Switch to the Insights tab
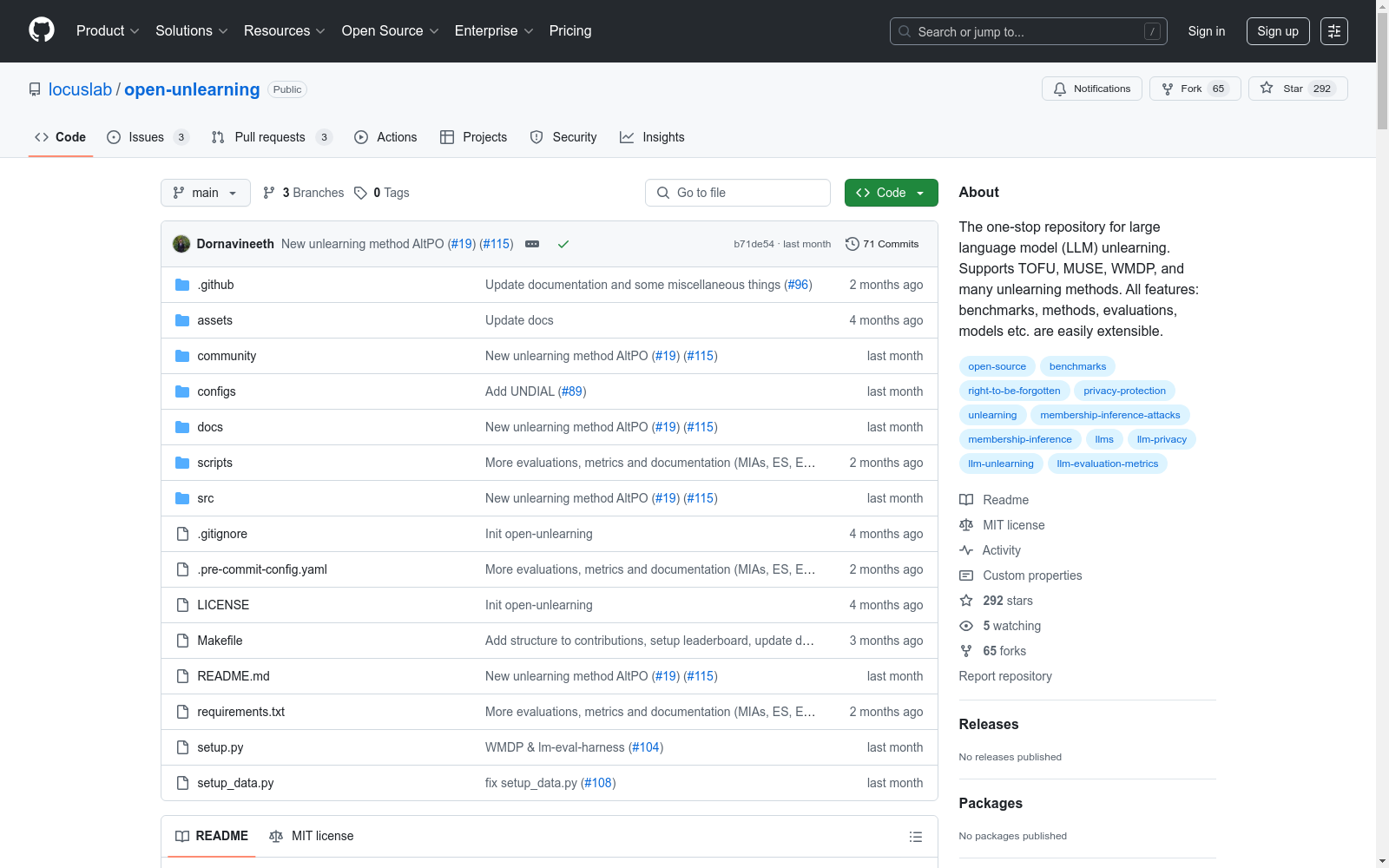Viewport: 1389px width, 868px height. pos(652,137)
